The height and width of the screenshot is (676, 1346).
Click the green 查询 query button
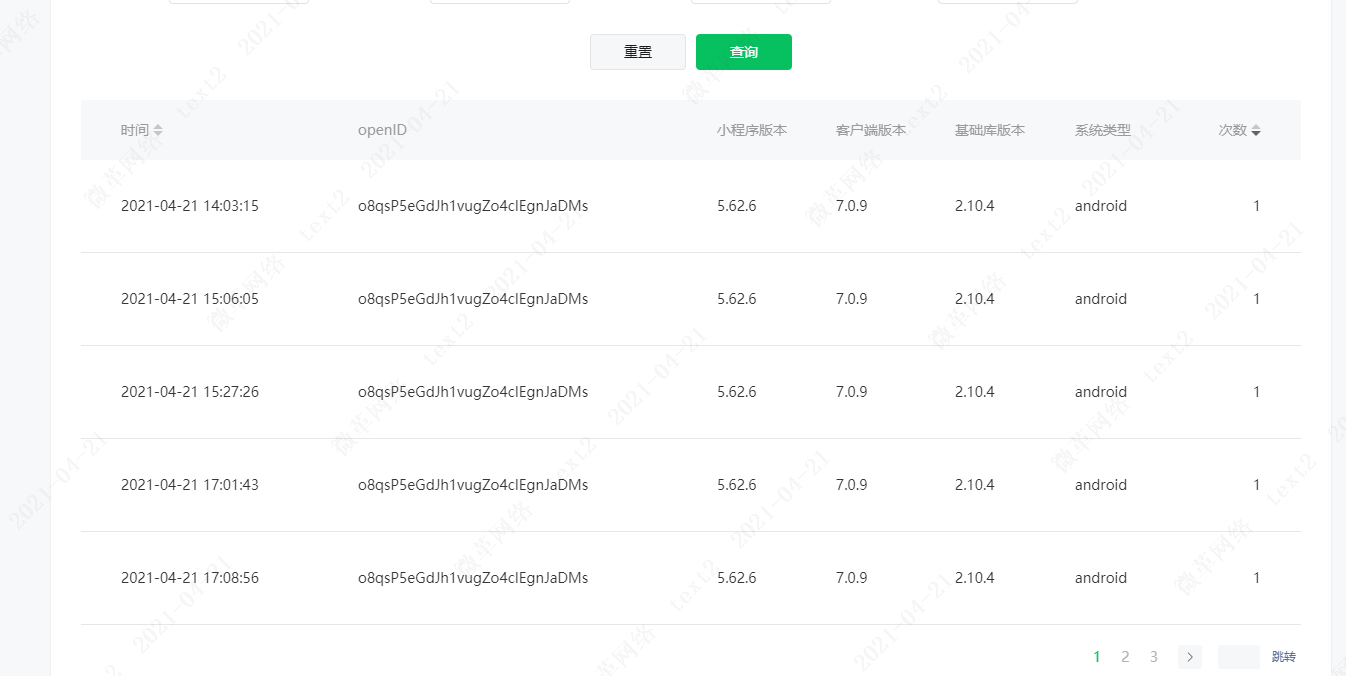[x=744, y=52]
